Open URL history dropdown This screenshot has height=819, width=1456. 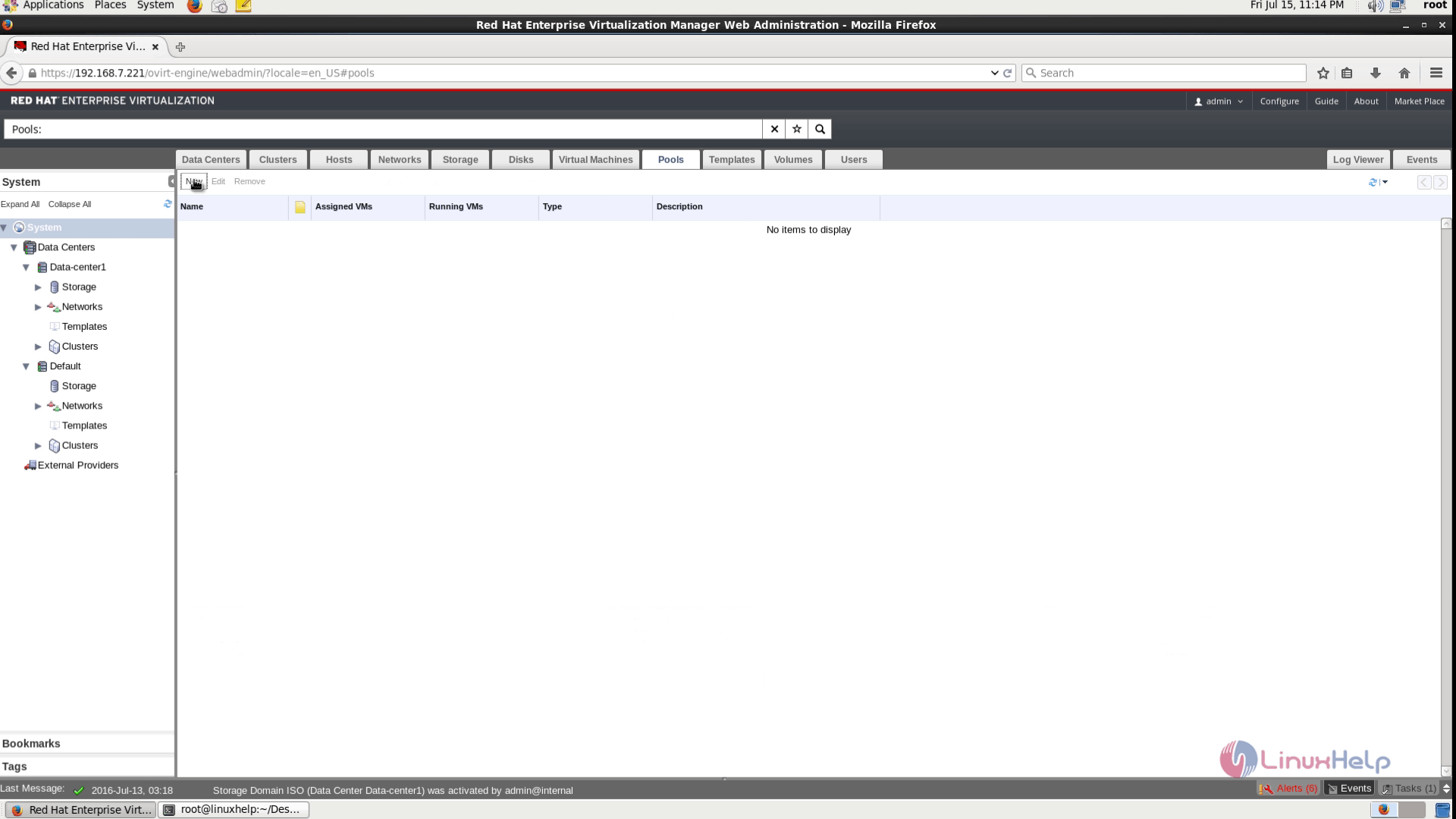point(994,73)
